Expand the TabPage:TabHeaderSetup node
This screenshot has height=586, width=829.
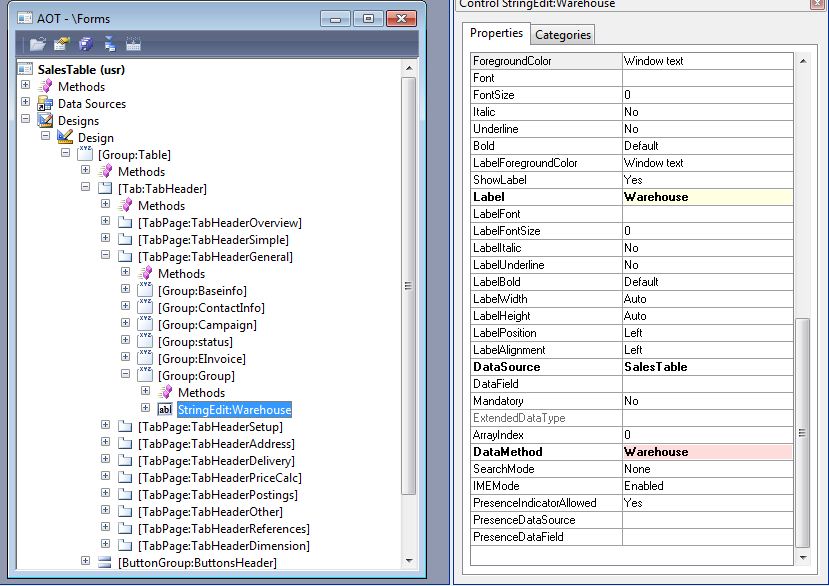104,426
